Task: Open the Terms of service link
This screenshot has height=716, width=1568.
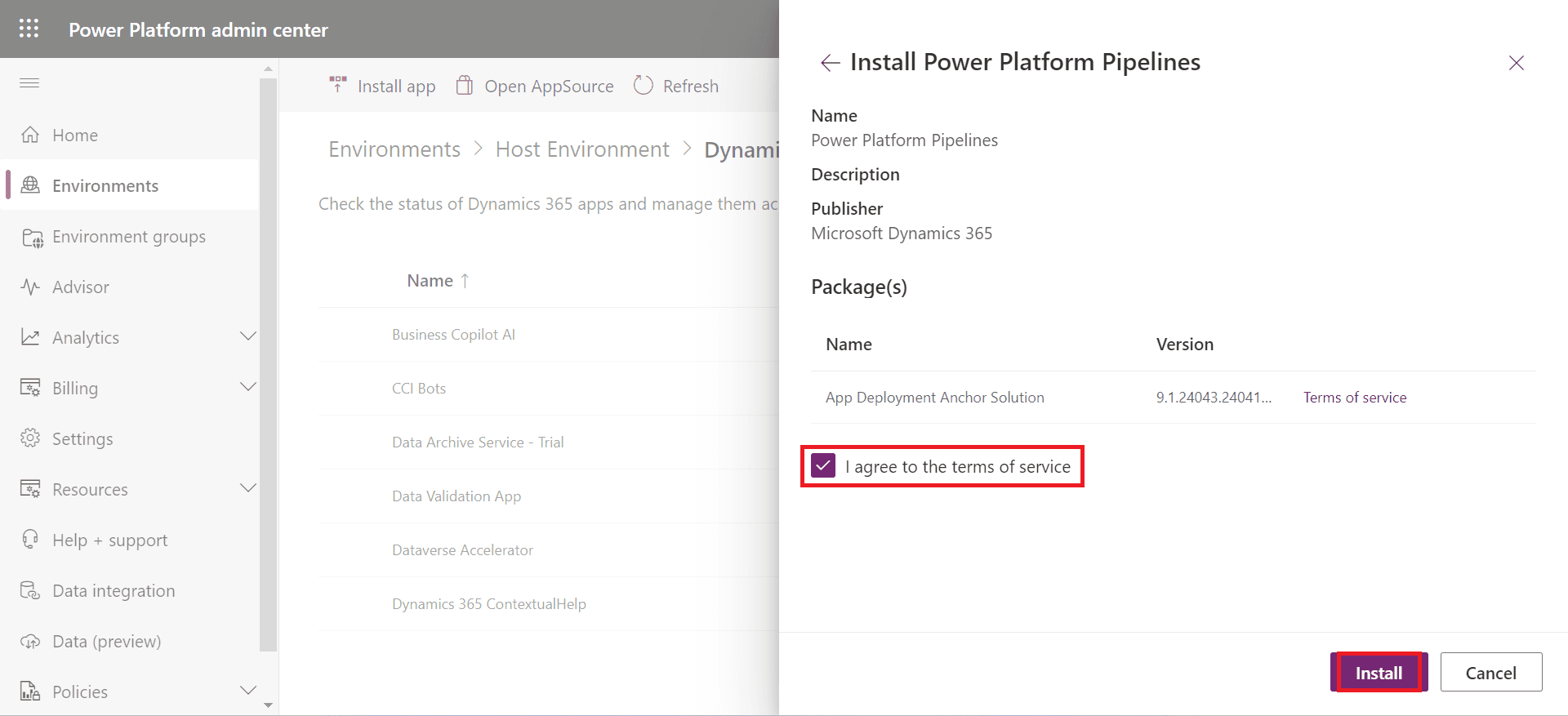Action: pos(1354,398)
